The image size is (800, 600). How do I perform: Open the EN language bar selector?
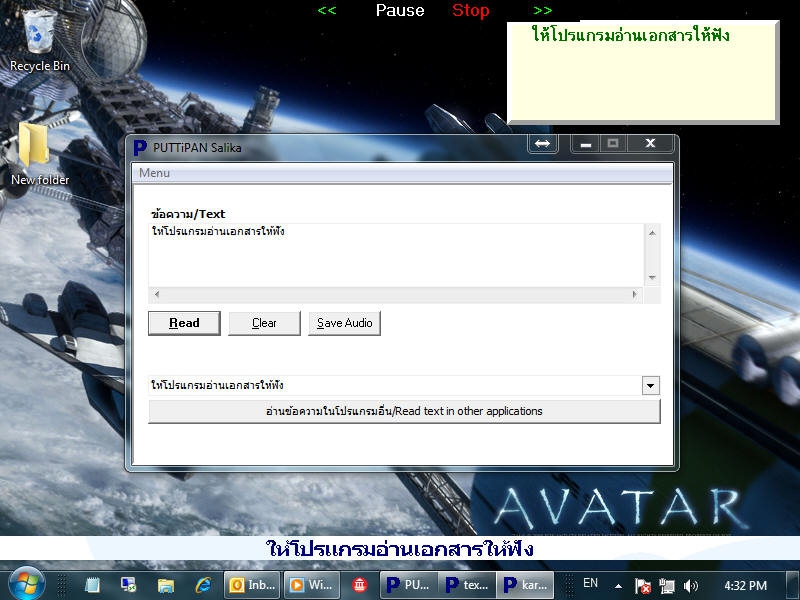(590, 584)
